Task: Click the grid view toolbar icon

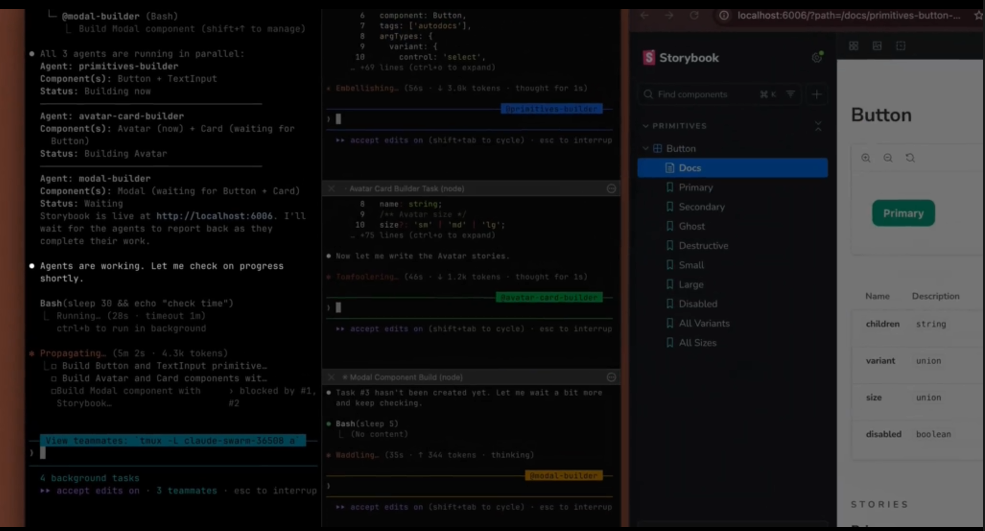Action: point(853,46)
